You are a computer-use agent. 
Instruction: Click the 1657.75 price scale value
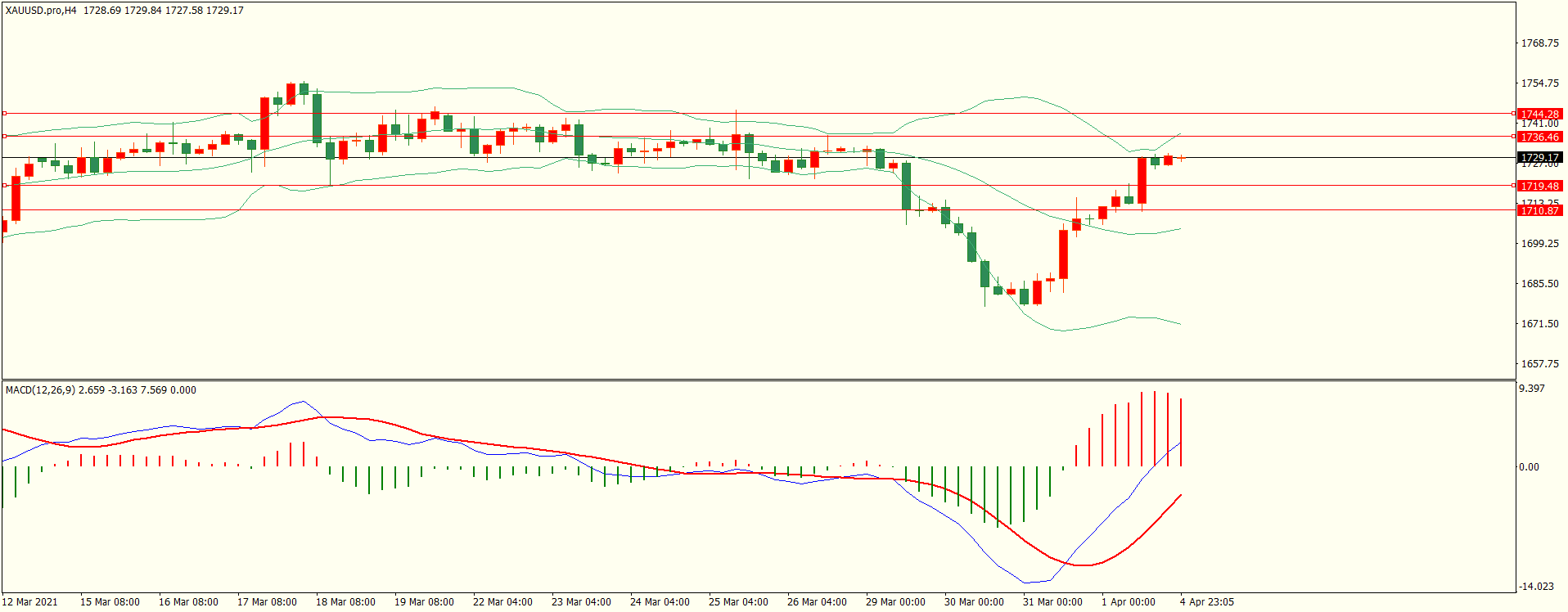[x=1539, y=364]
